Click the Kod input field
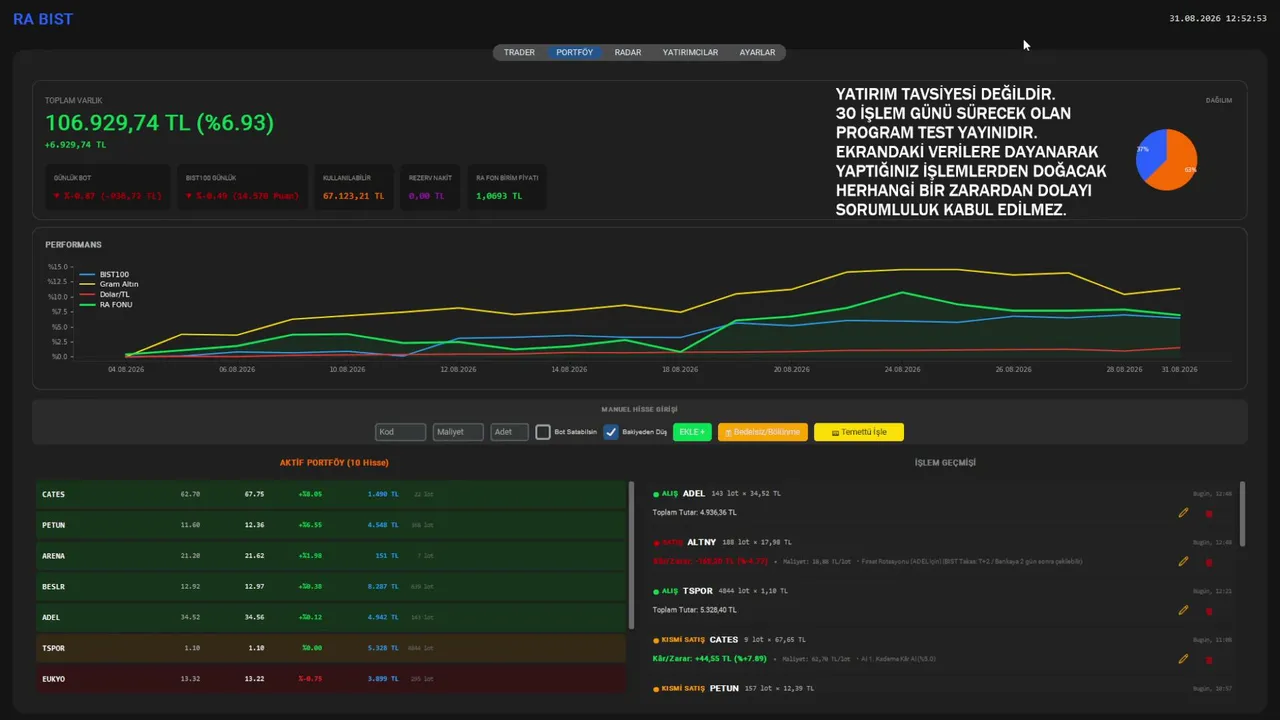1280x720 pixels. (x=400, y=432)
